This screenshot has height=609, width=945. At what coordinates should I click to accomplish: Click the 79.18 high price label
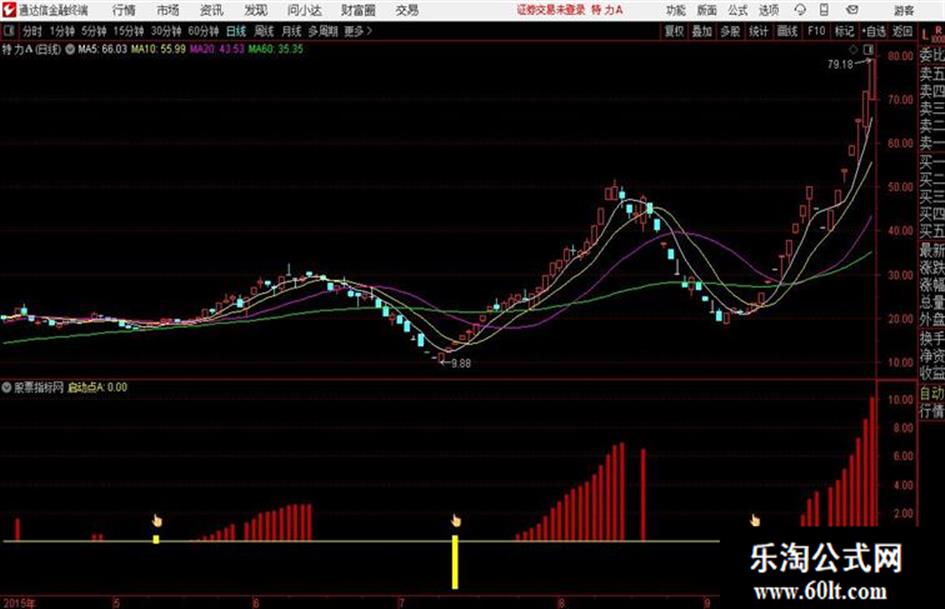840,64
